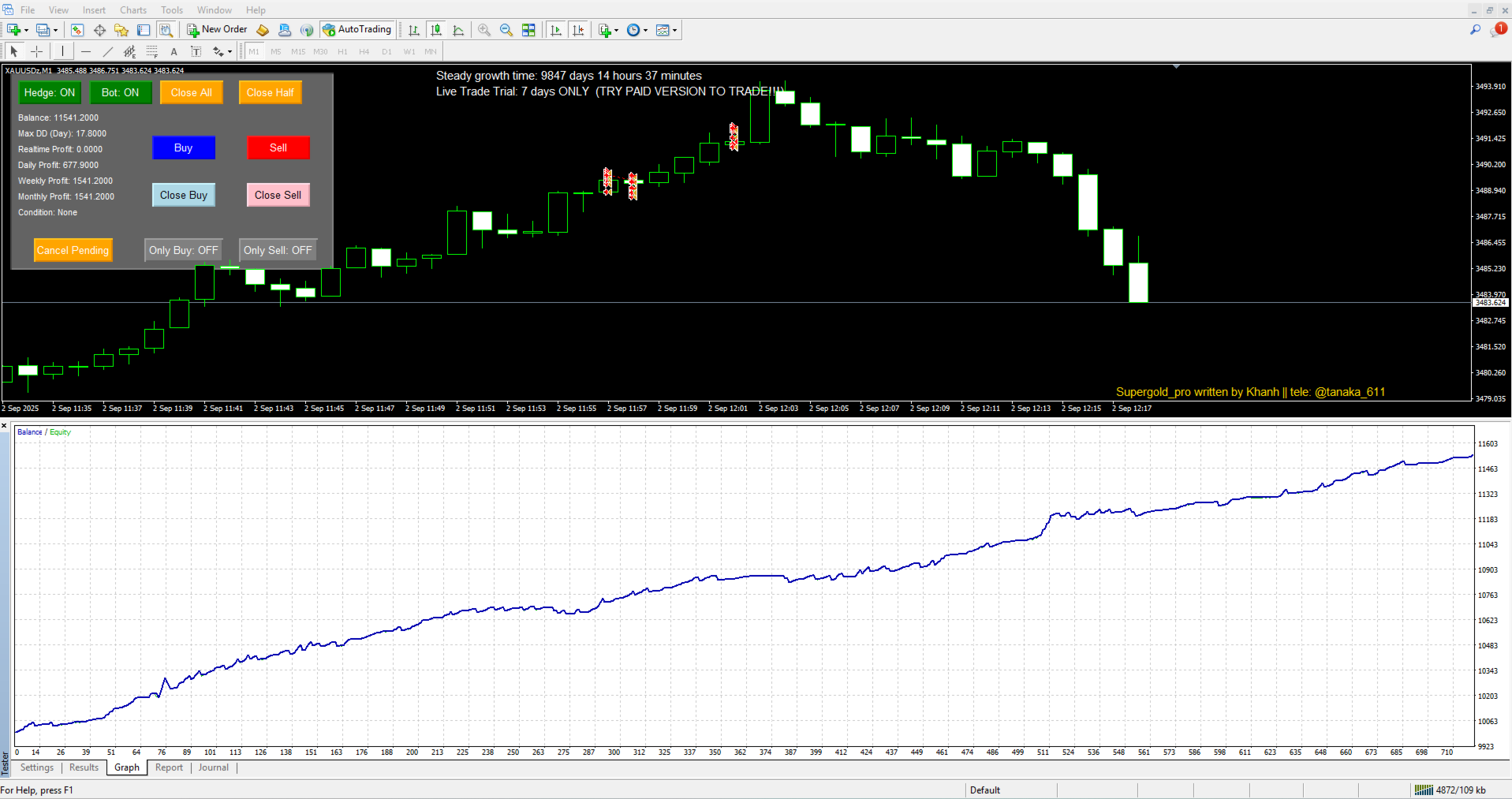This screenshot has width=1512, height=799.
Task: Expand the new chart dropdown arrow
Action: click(26, 31)
